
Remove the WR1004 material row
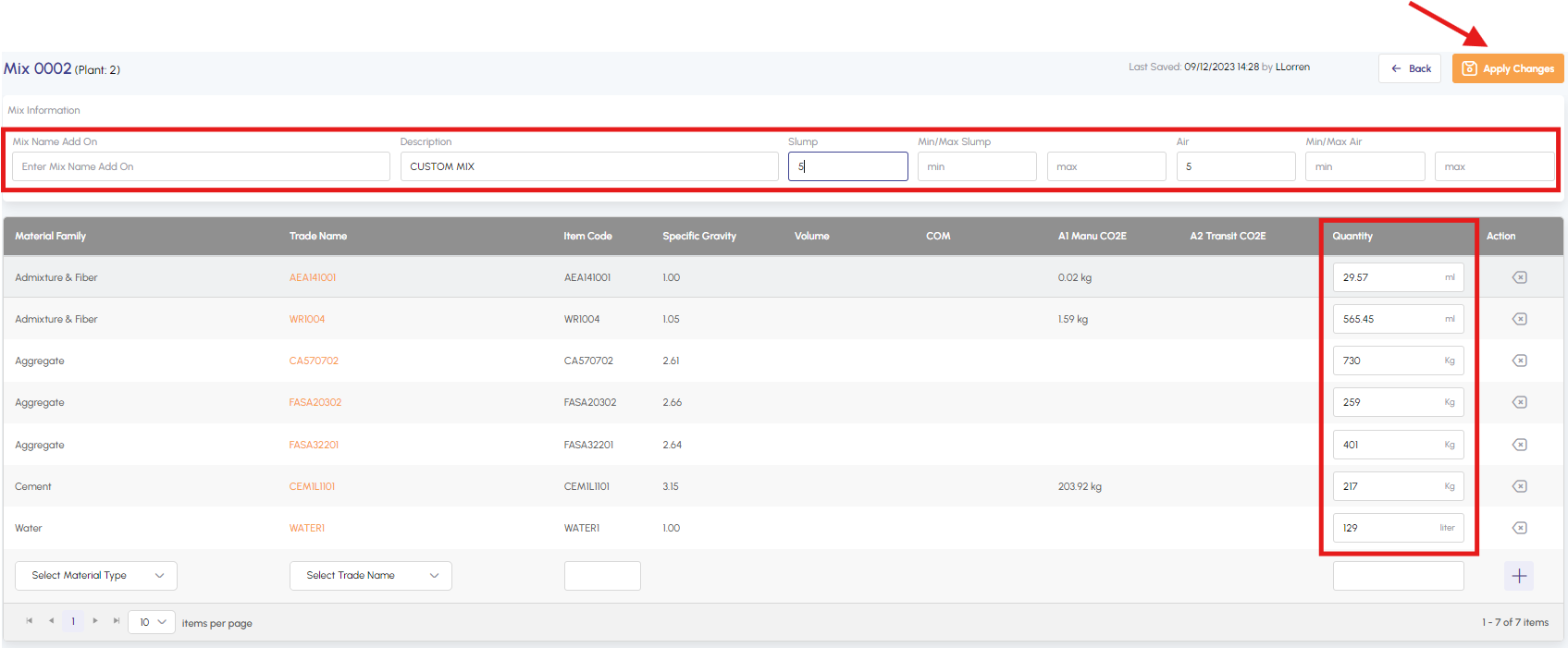pos(1519,319)
